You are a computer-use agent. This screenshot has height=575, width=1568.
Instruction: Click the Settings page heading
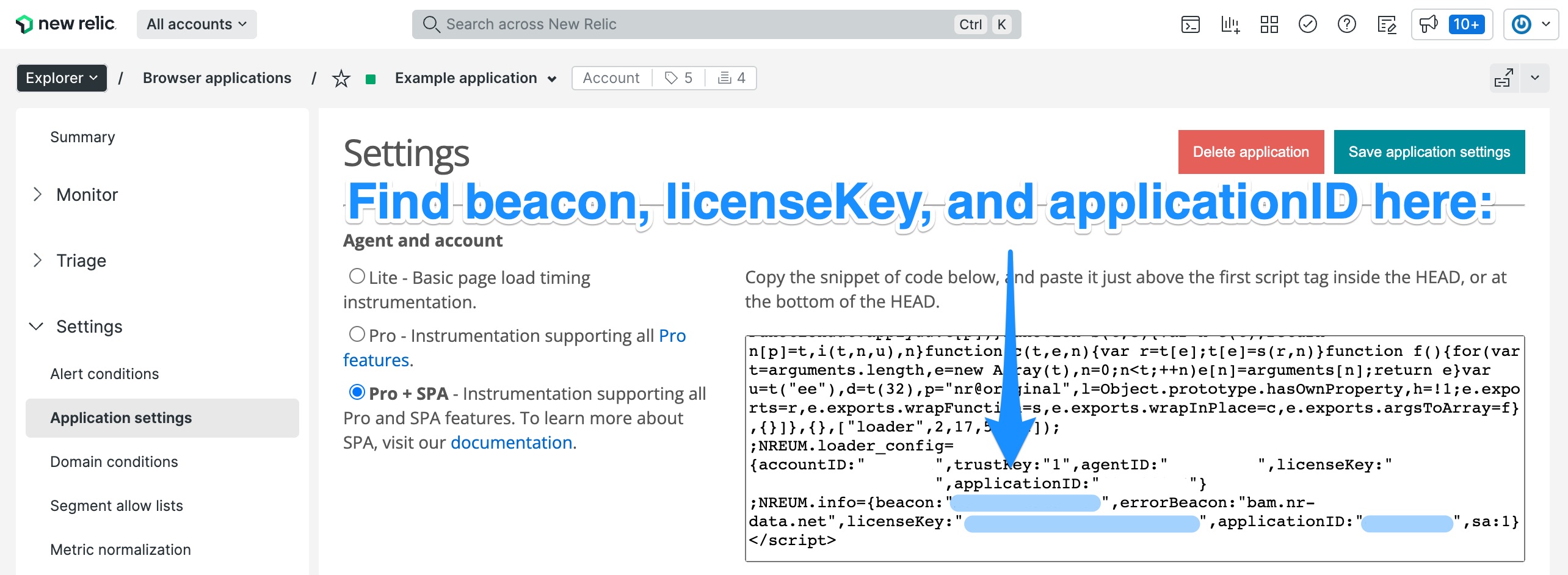tap(407, 153)
